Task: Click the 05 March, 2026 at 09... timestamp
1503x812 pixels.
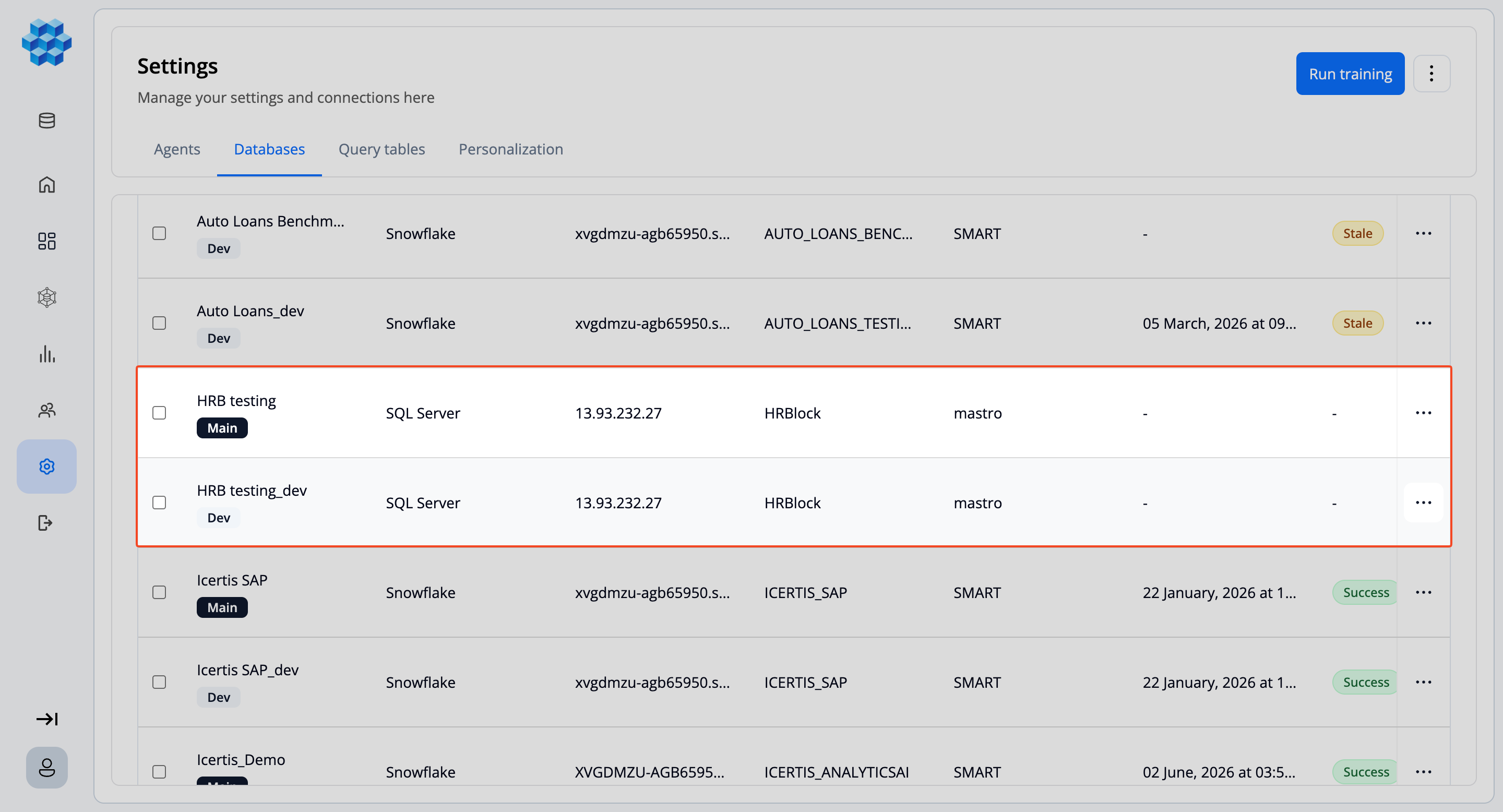Action: pyautogui.click(x=1220, y=323)
